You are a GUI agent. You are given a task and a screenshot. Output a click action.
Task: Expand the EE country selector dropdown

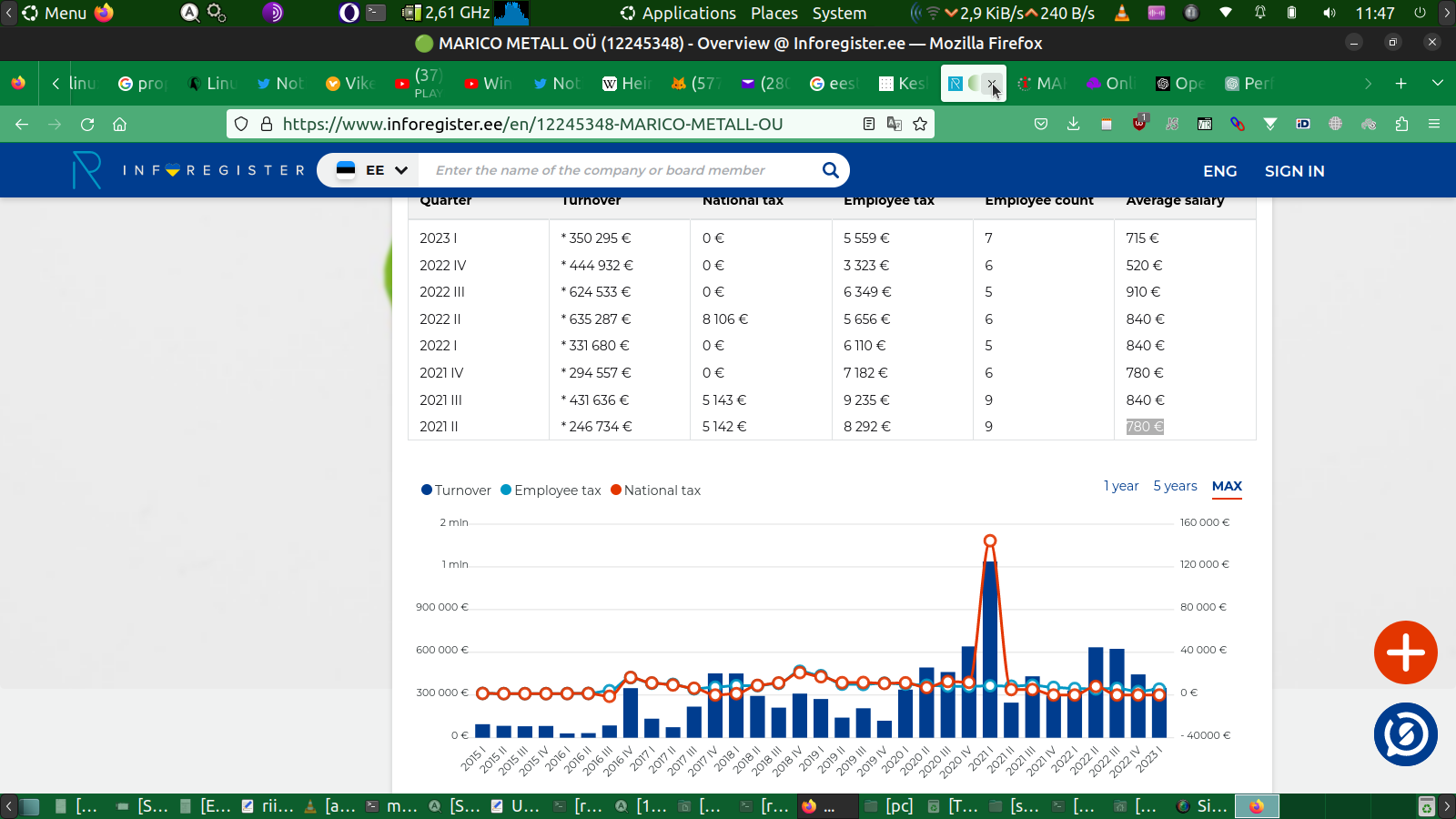[372, 170]
